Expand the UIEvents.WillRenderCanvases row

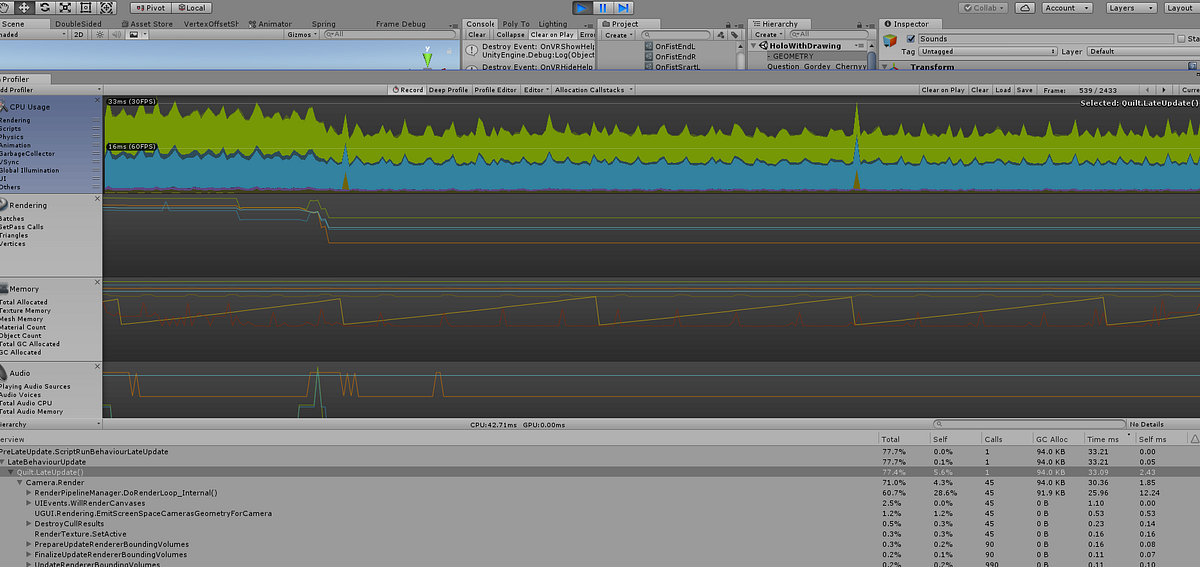29,503
